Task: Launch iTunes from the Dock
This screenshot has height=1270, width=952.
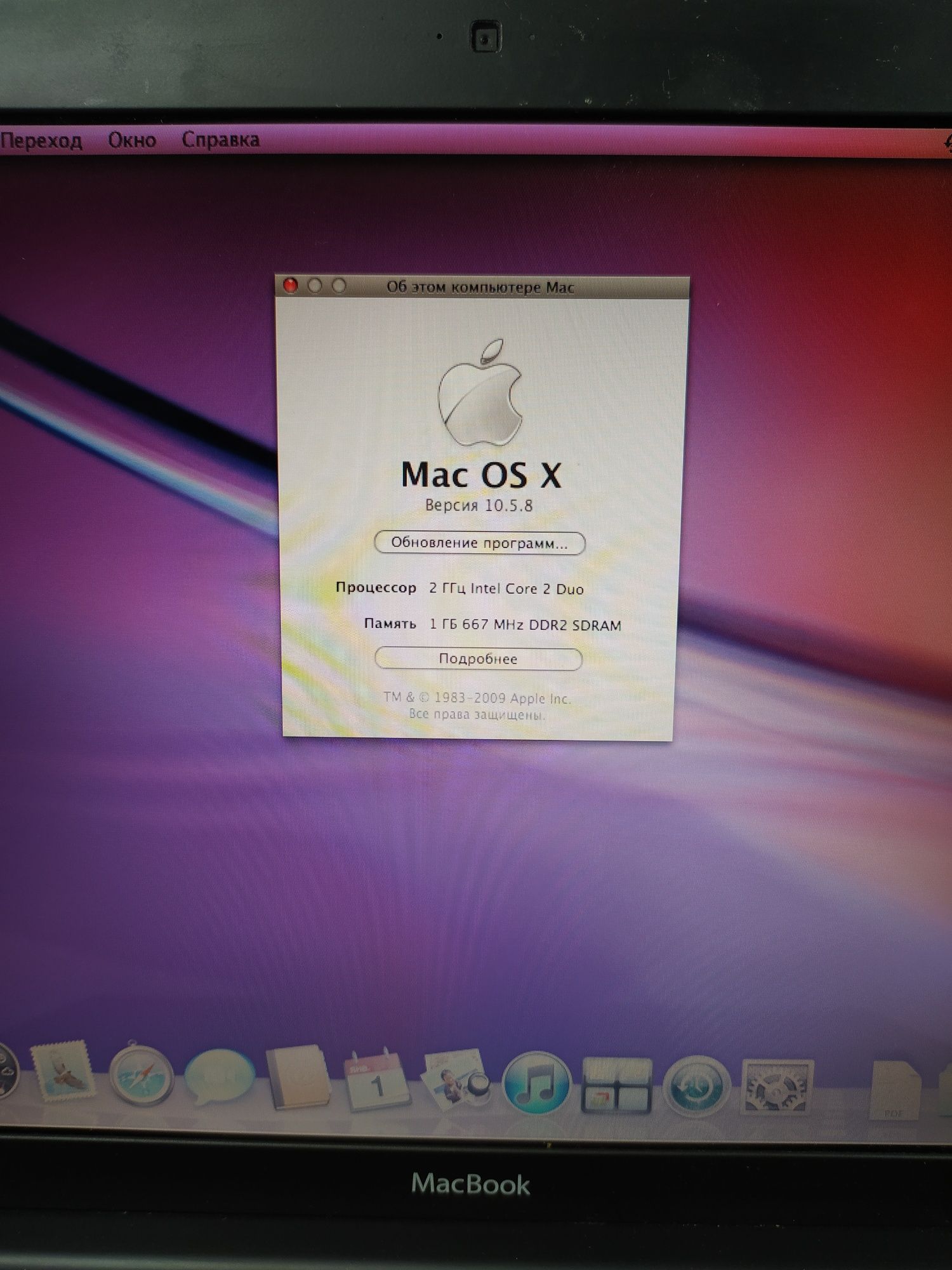Action: point(536,1083)
